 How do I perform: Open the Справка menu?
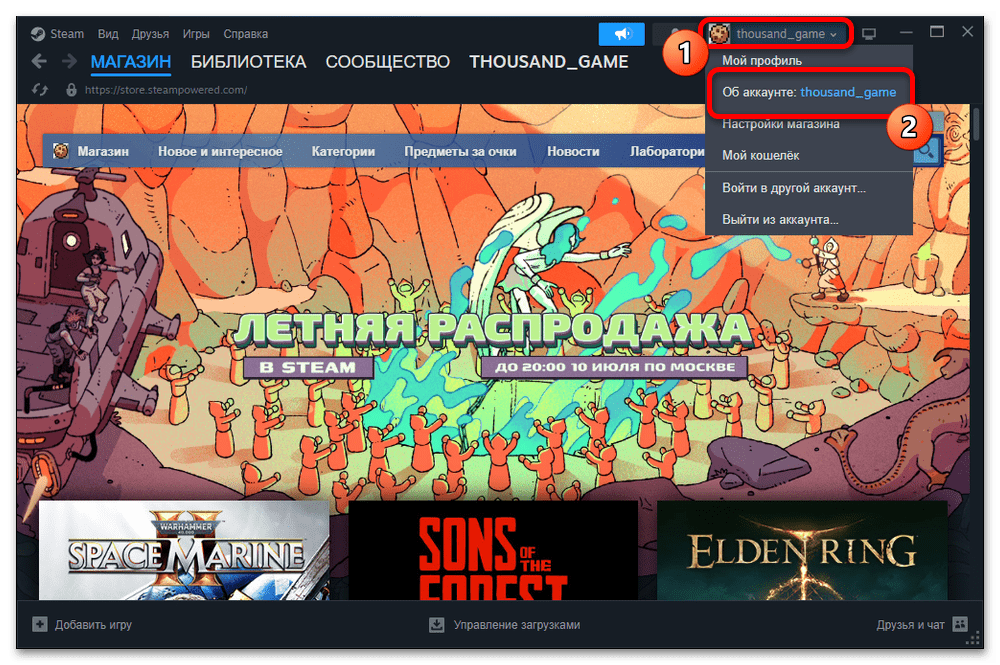click(x=246, y=34)
